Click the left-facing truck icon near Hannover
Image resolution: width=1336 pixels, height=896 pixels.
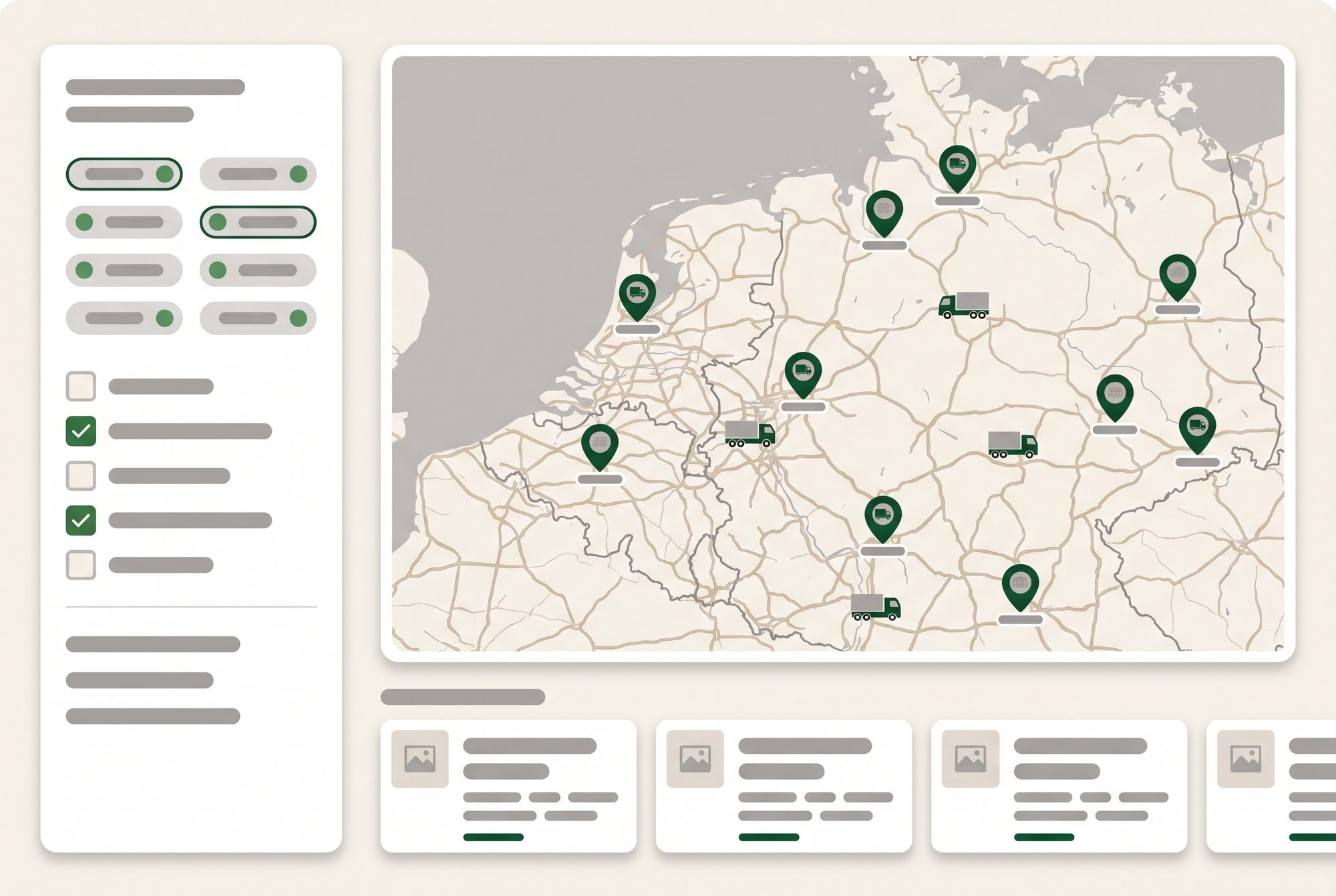963,305
